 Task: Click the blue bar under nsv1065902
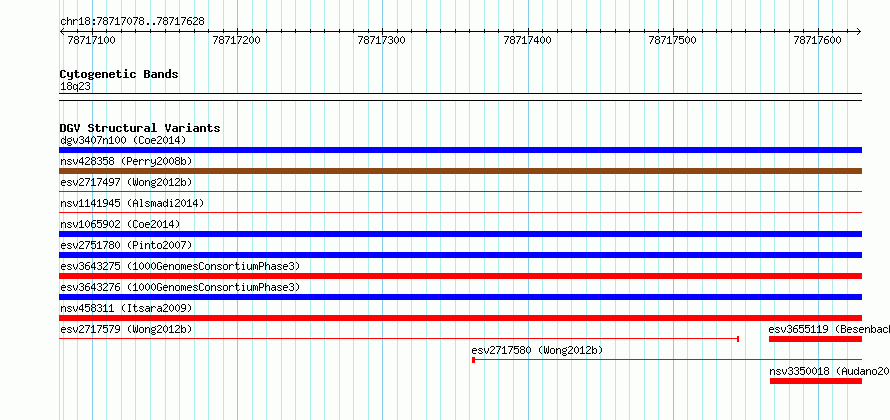tap(460, 234)
